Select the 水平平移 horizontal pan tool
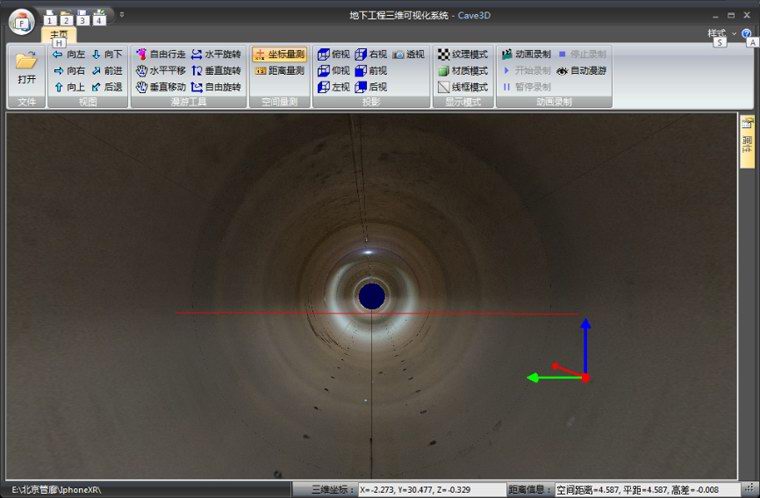The image size is (760, 498). [161, 71]
